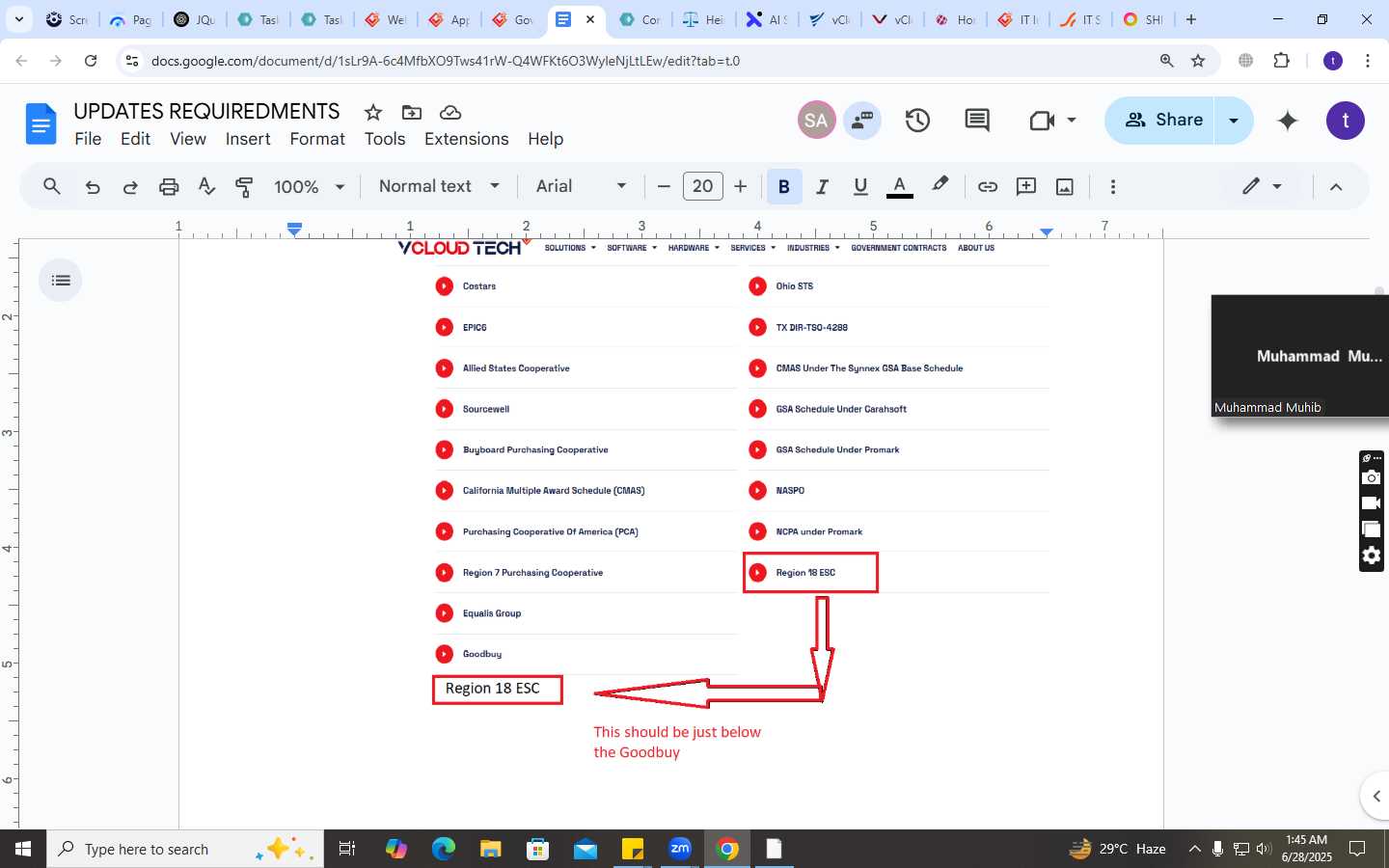Open the text color picker

pyautogui.click(x=899, y=186)
